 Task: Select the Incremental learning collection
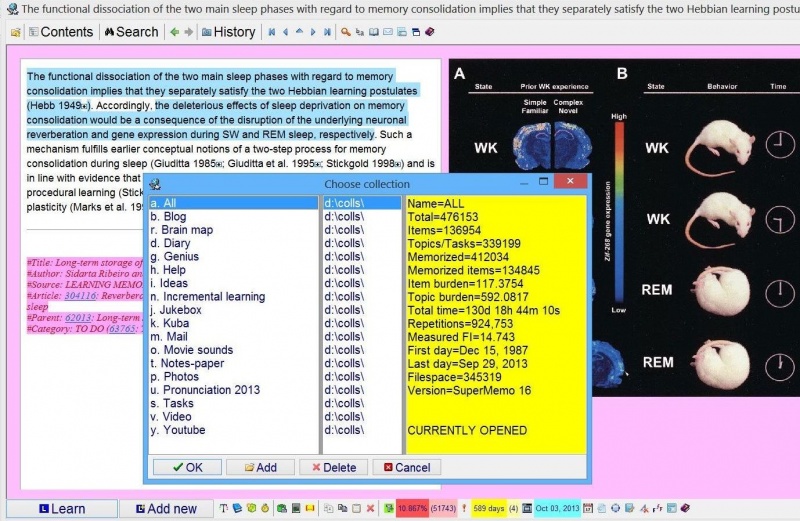(x=207, y=297)
